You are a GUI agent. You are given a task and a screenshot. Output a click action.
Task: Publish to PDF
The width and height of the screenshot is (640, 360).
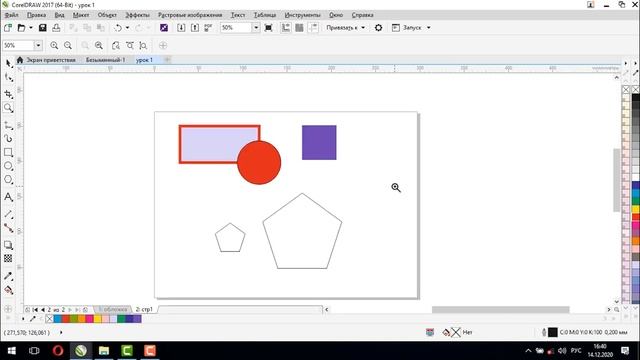click(x=208, y=28)
